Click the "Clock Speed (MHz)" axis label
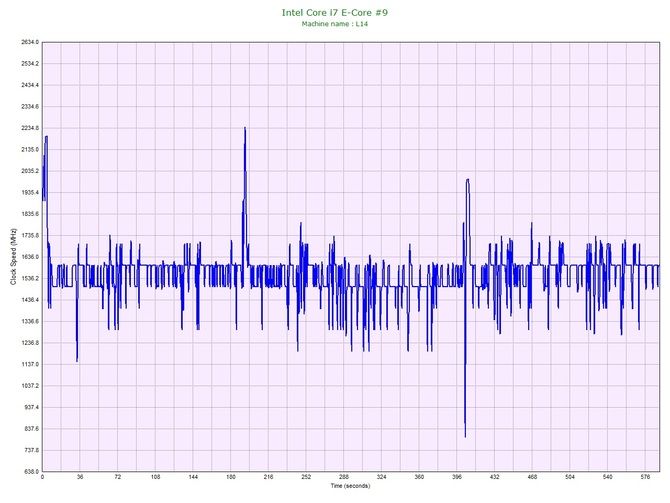 pyautogui.click(x=14, y=257)
